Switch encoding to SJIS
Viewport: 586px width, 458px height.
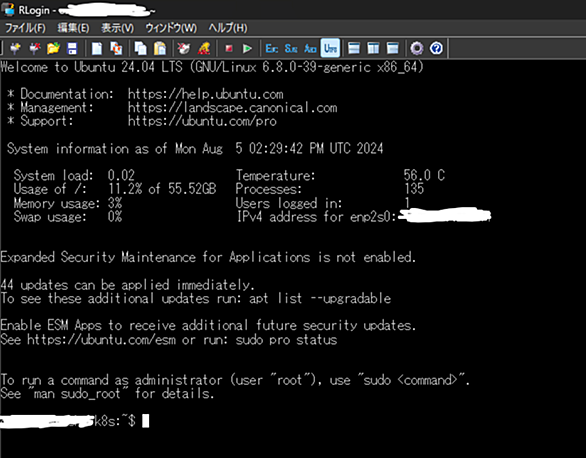point(291,48)
